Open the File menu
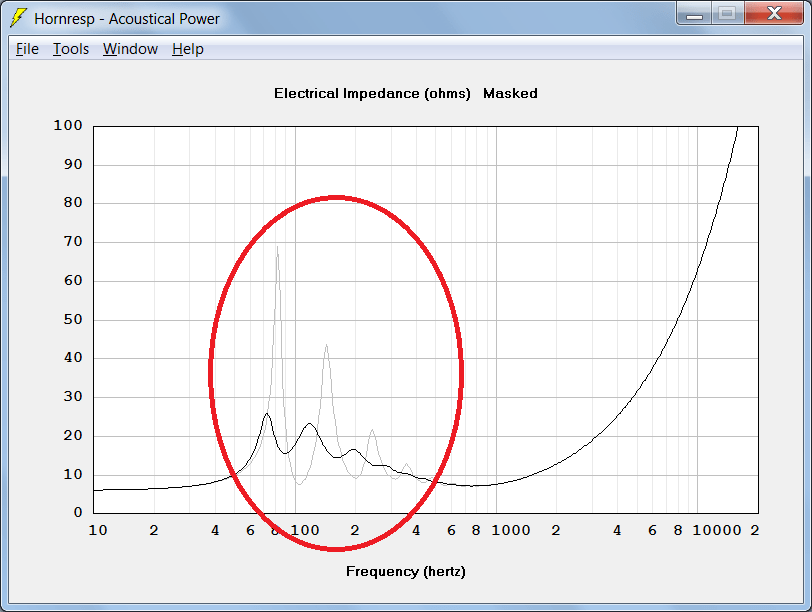Viewport: 812px width, 612px height. (x=27, y=49)
